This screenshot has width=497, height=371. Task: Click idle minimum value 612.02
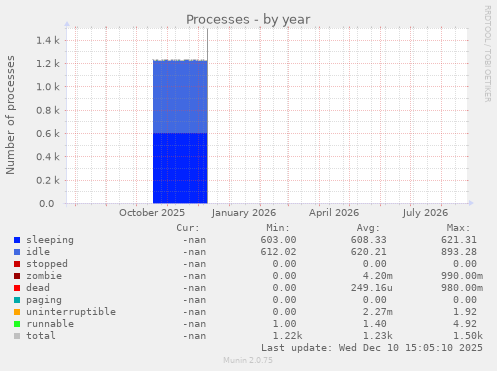[x=278, y=252]
